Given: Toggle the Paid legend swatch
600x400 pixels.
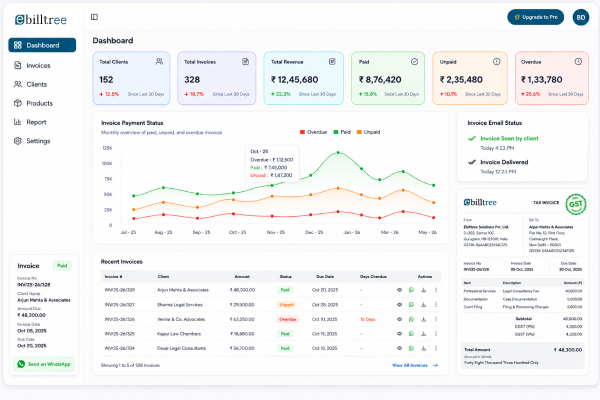Looking at the screenshot, I should (x=336, y=132).
